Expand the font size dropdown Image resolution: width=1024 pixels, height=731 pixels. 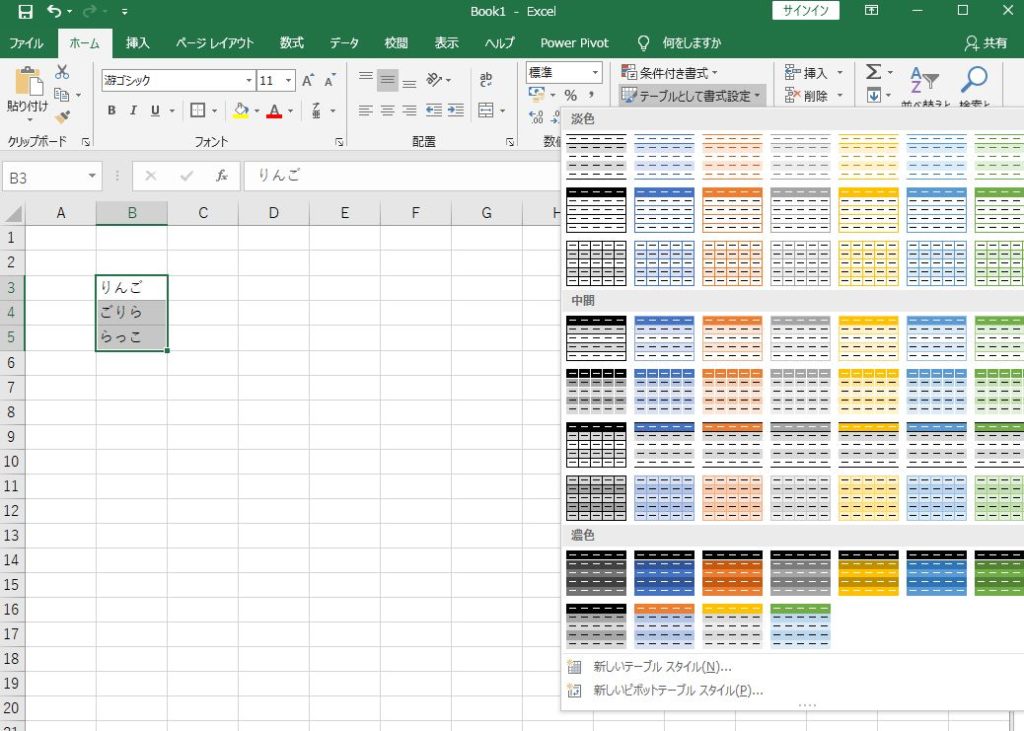(289, 81)
